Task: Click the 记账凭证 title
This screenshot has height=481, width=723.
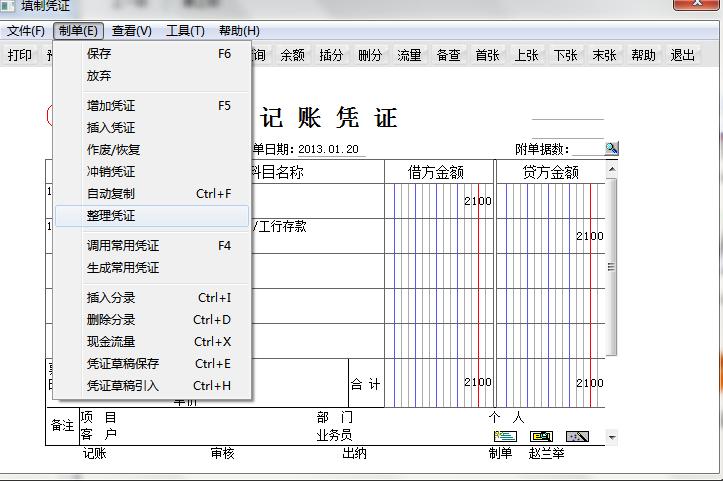Action: tap(328, 118)
